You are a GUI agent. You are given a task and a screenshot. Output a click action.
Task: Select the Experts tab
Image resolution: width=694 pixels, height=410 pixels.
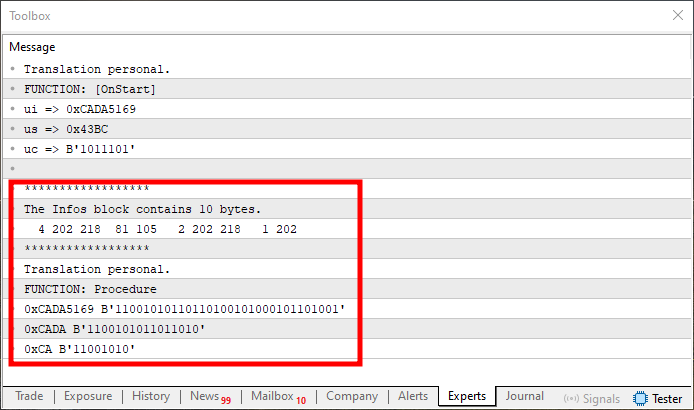point(467,396)
